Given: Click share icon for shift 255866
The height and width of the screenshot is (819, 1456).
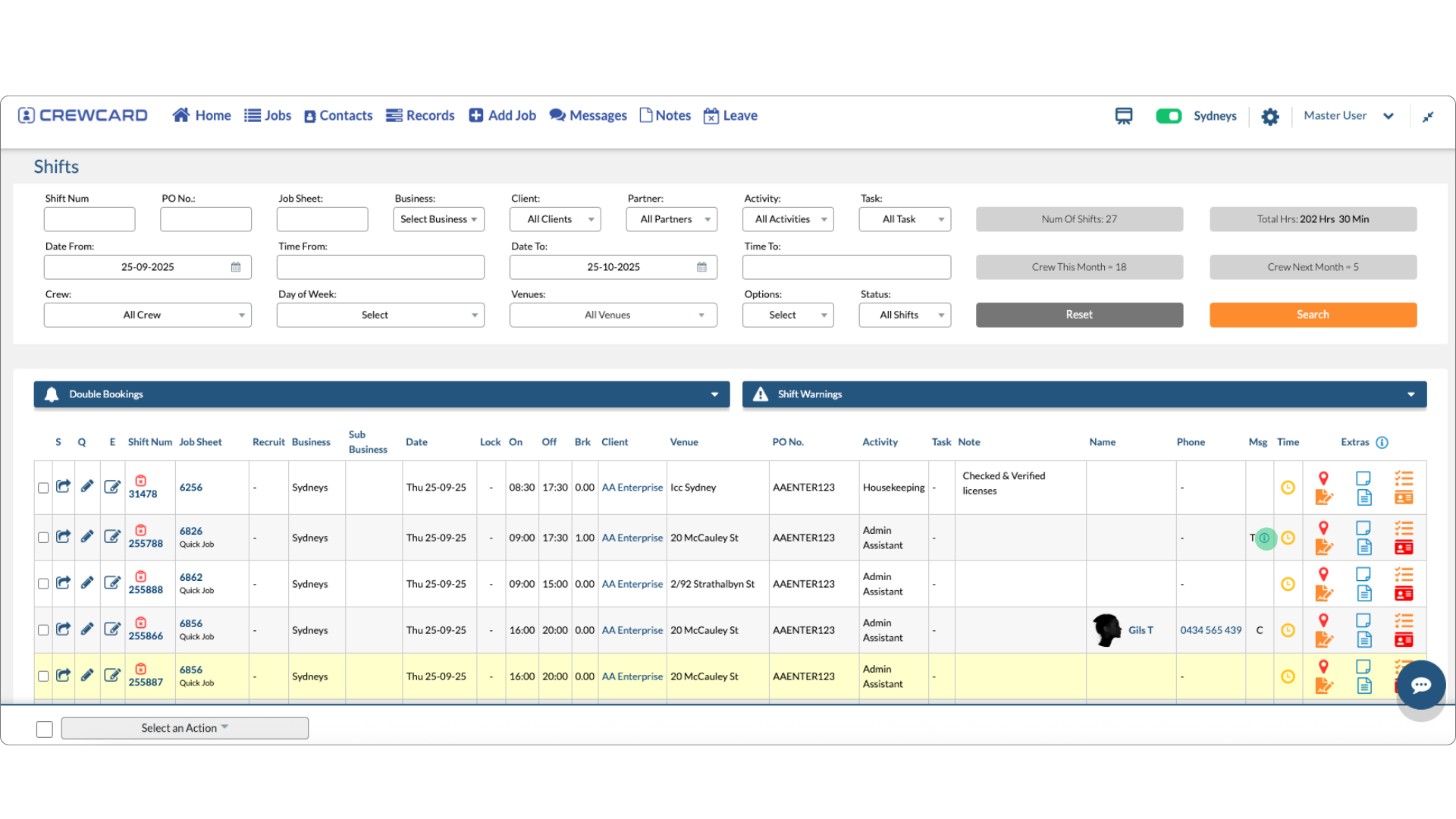Looking at the screenshot, I should pyautogui.click(x=64, y=629).
